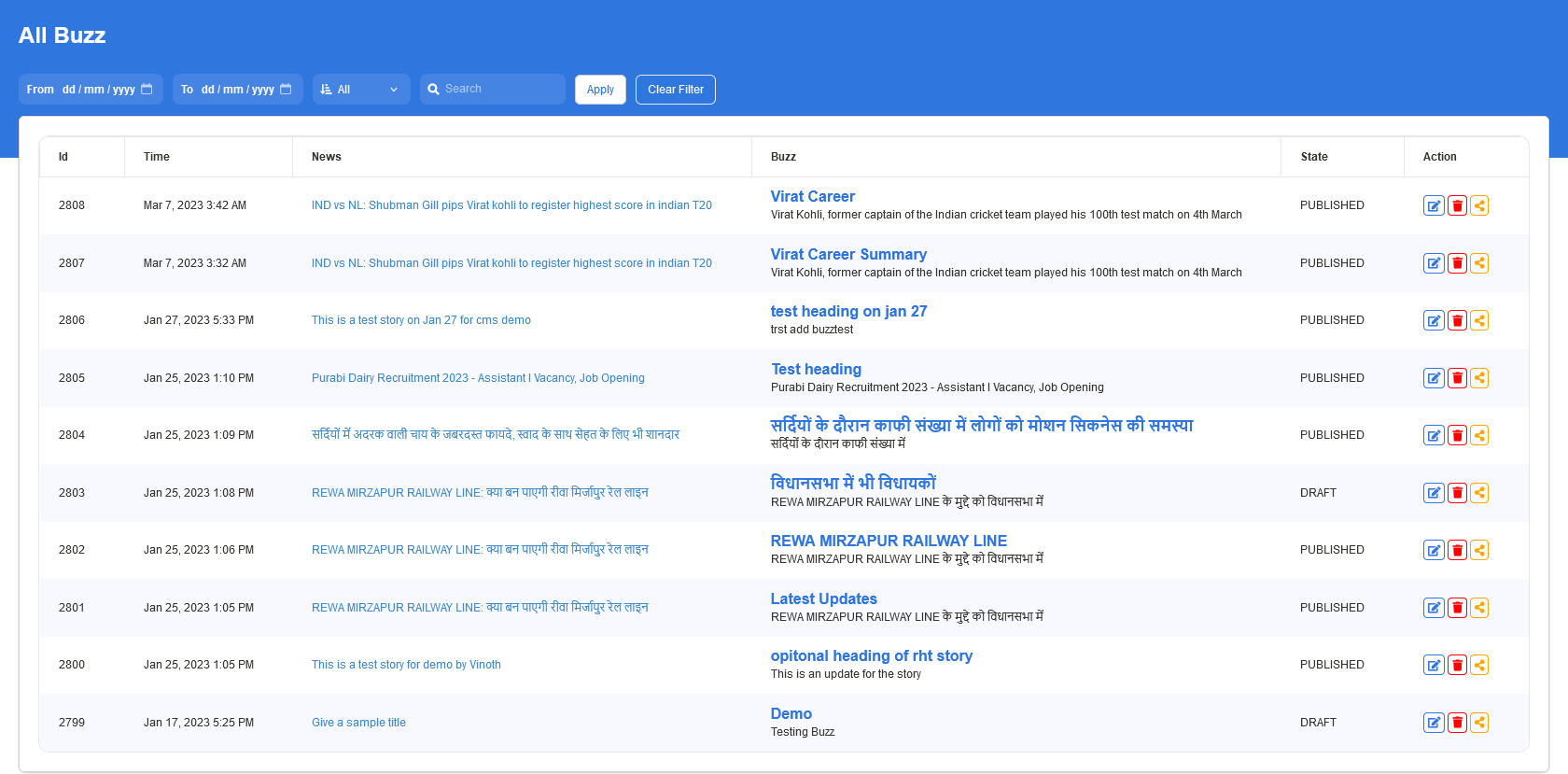The image size is (1568, 774).
Task: Click the Time column header
Action: tap(157, 157)
